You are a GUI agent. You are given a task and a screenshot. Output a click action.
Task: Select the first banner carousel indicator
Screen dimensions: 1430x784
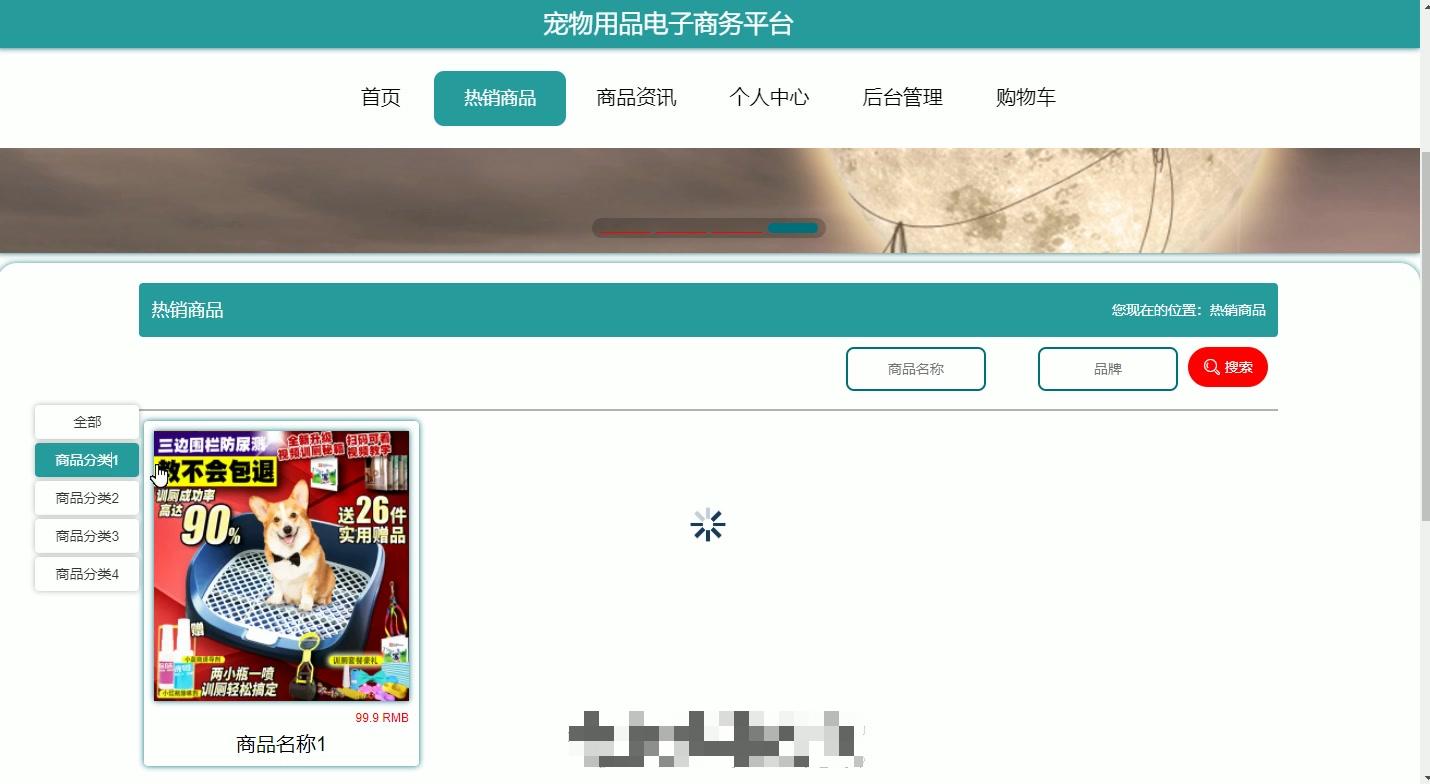(625, 229)
